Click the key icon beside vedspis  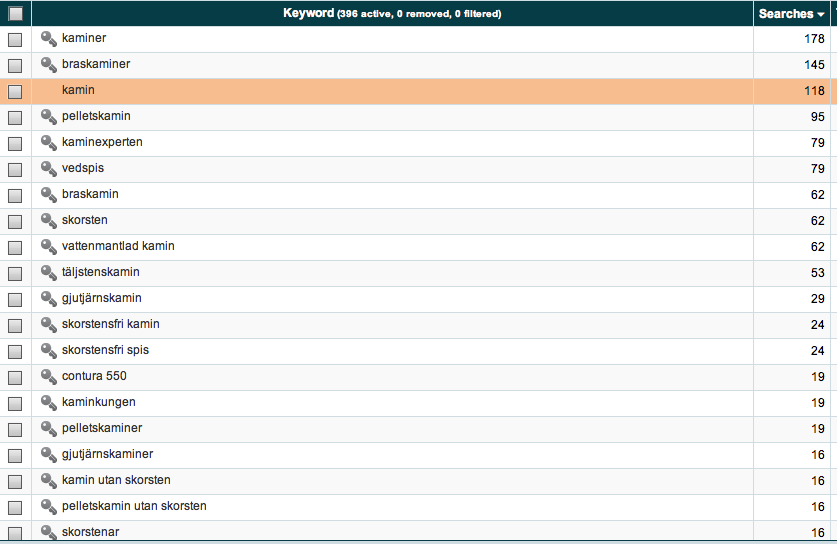click(48, 169)
